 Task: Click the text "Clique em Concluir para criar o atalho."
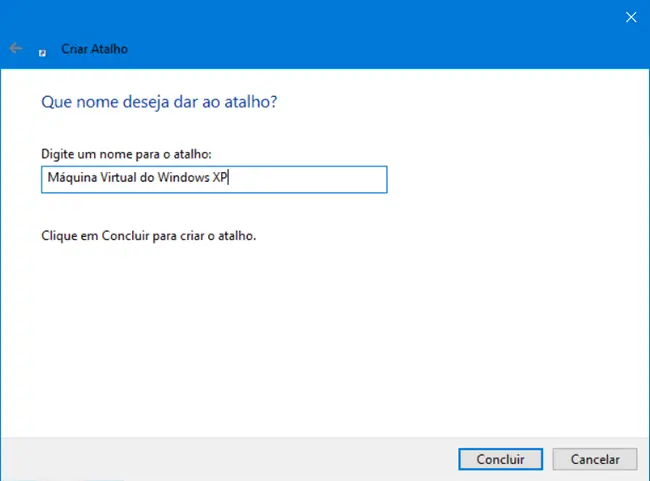(x=148, y=237)
